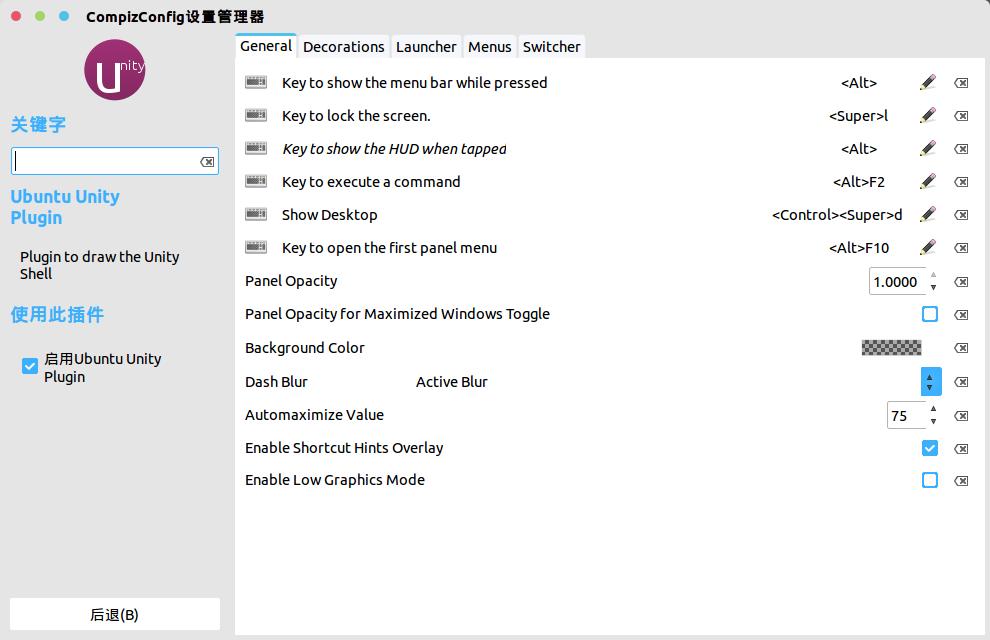Click the 'Panel Opacity' setting label
The height and width of the screenshot is (640, 990).
click(x=291, y=281)
